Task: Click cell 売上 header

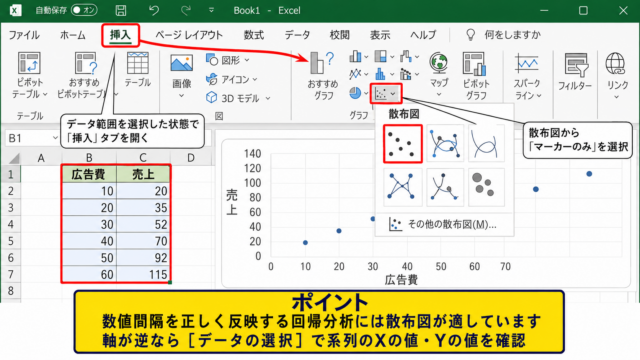Action: (x=143, y=174)
